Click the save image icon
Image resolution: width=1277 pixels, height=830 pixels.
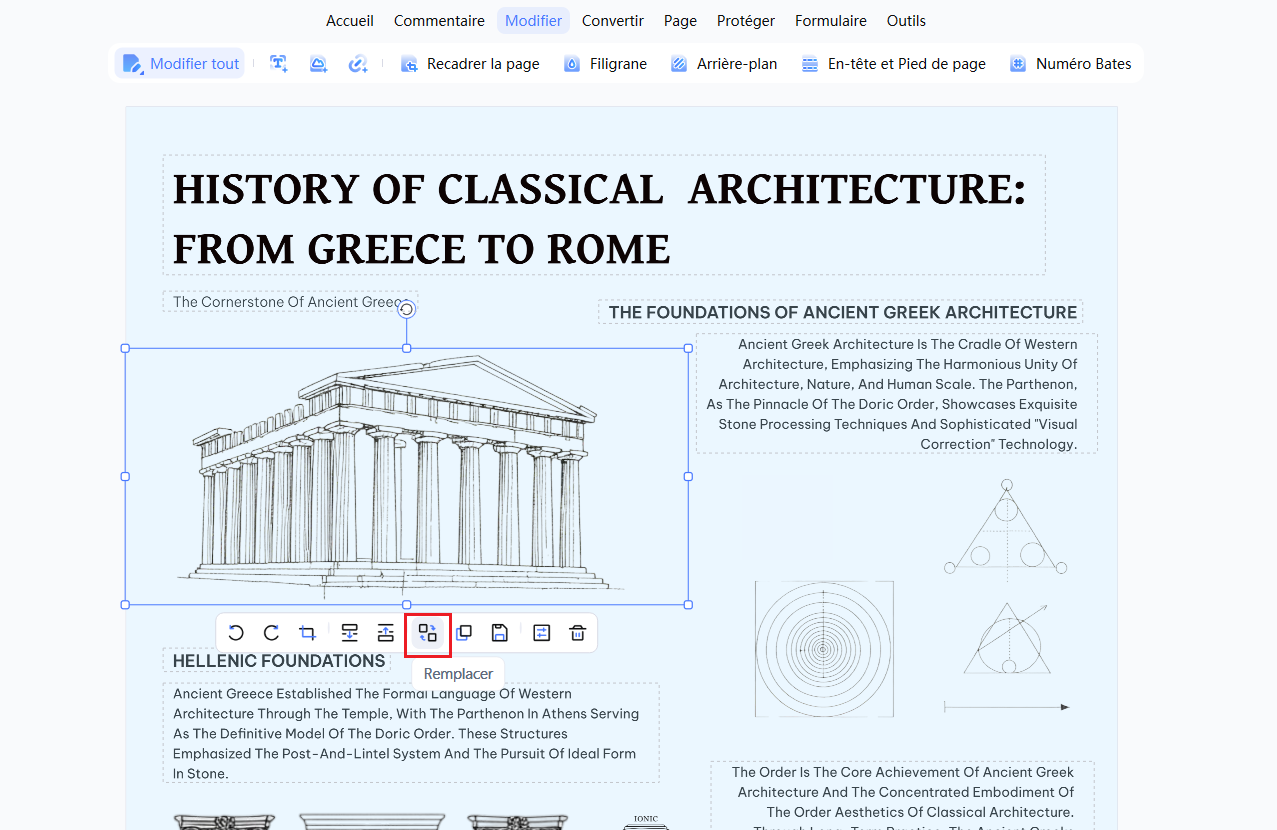coord(500,633)
